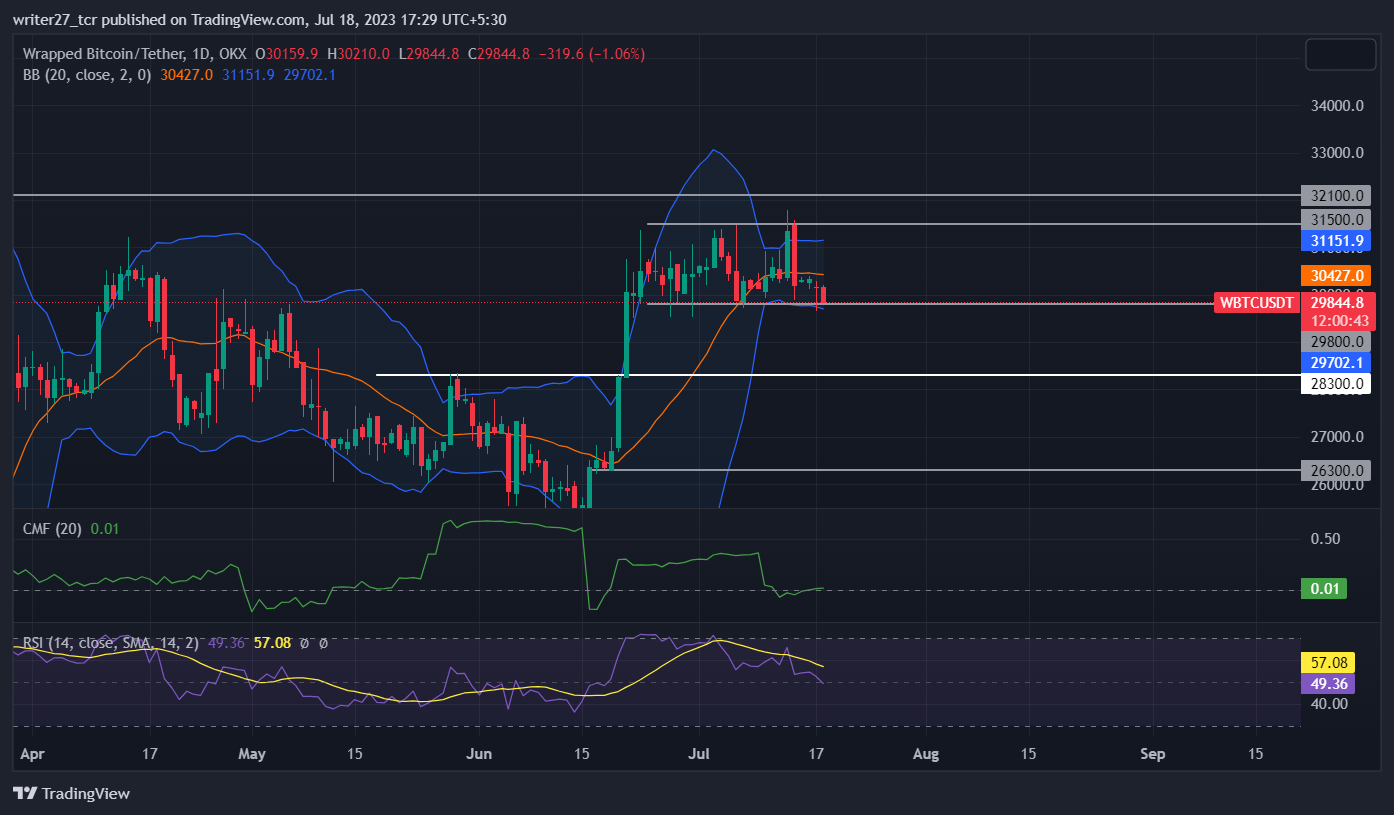Click the yellow 57.08 RSI axis label
Image resolution: width=1394 pixels, height=815 pixels.
(x=1327, y=663)
